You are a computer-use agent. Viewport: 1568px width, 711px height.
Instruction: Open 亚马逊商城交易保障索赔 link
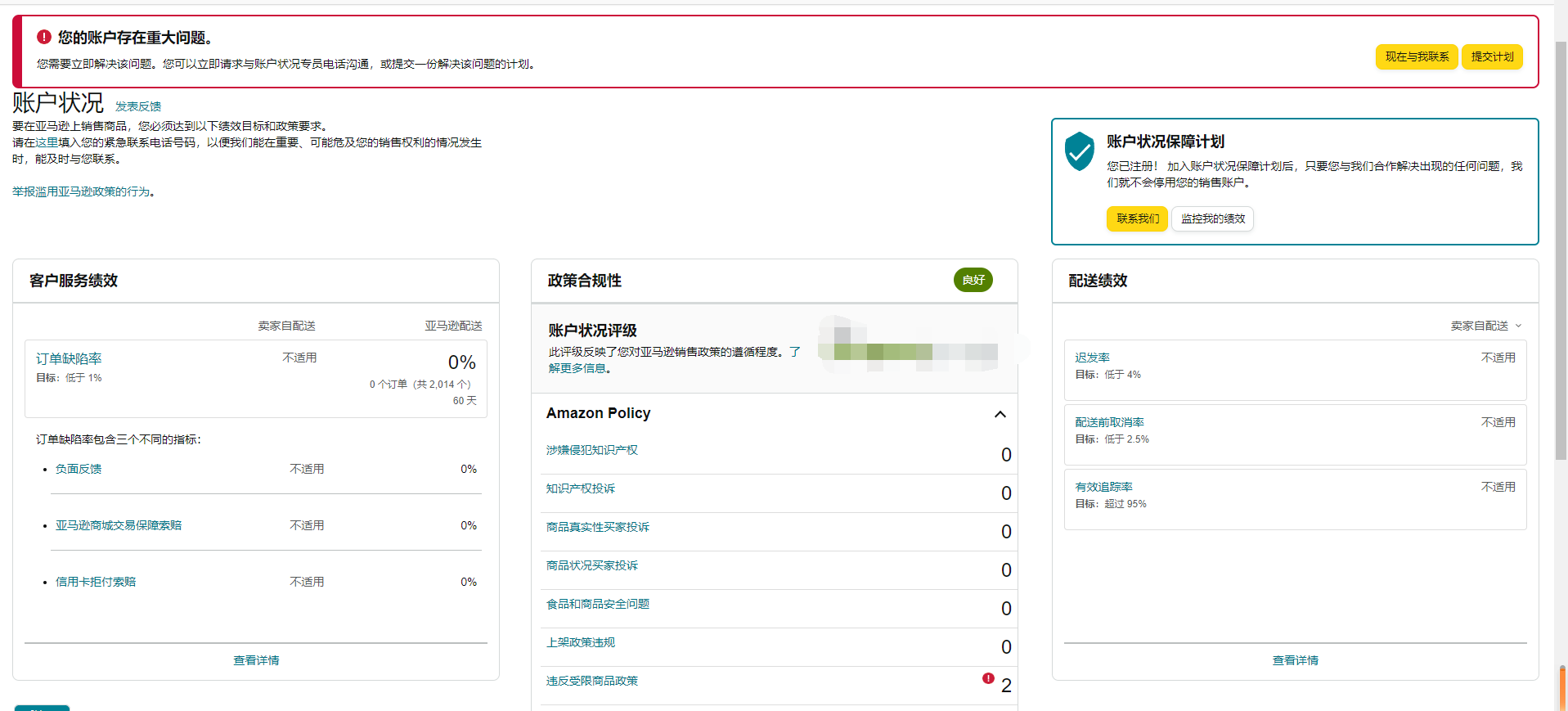tap(119, 525)
